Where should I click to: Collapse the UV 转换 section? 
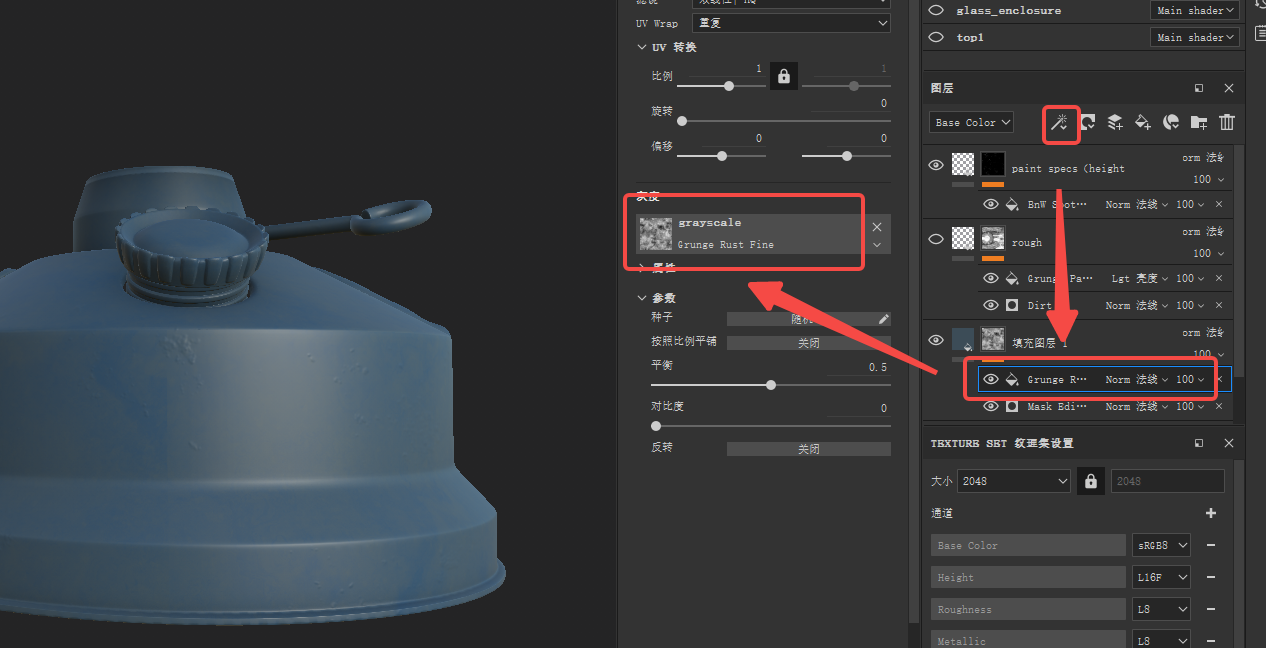pyautogui.click(x=642, y=47)
